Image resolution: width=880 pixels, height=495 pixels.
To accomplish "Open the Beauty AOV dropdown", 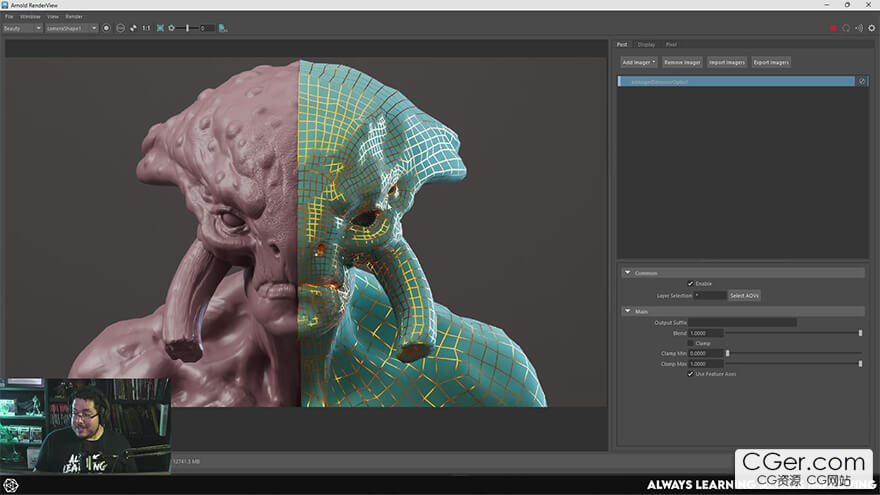I will coord(23,28).
